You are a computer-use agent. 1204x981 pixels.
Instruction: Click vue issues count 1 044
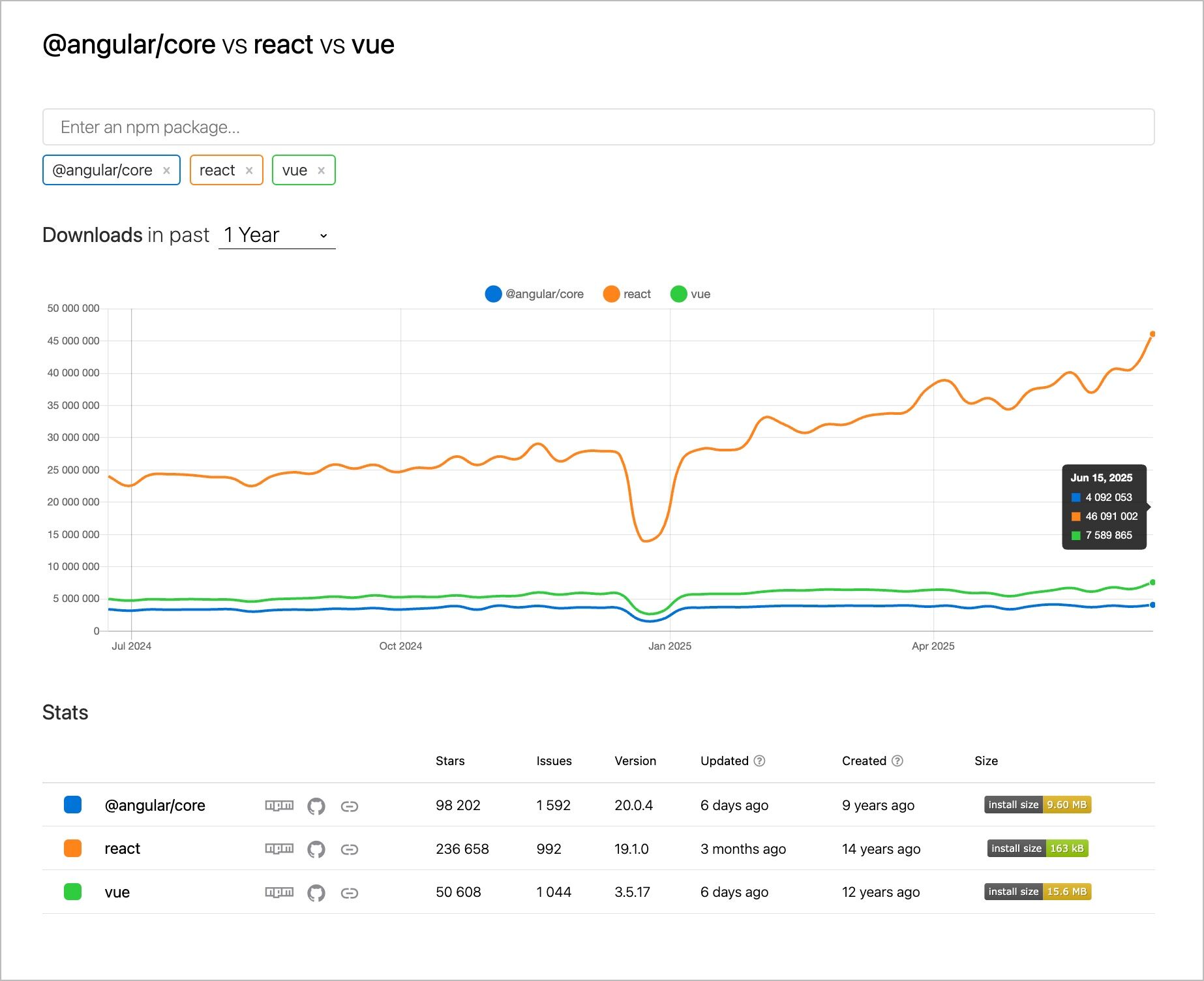click(554, 892)
